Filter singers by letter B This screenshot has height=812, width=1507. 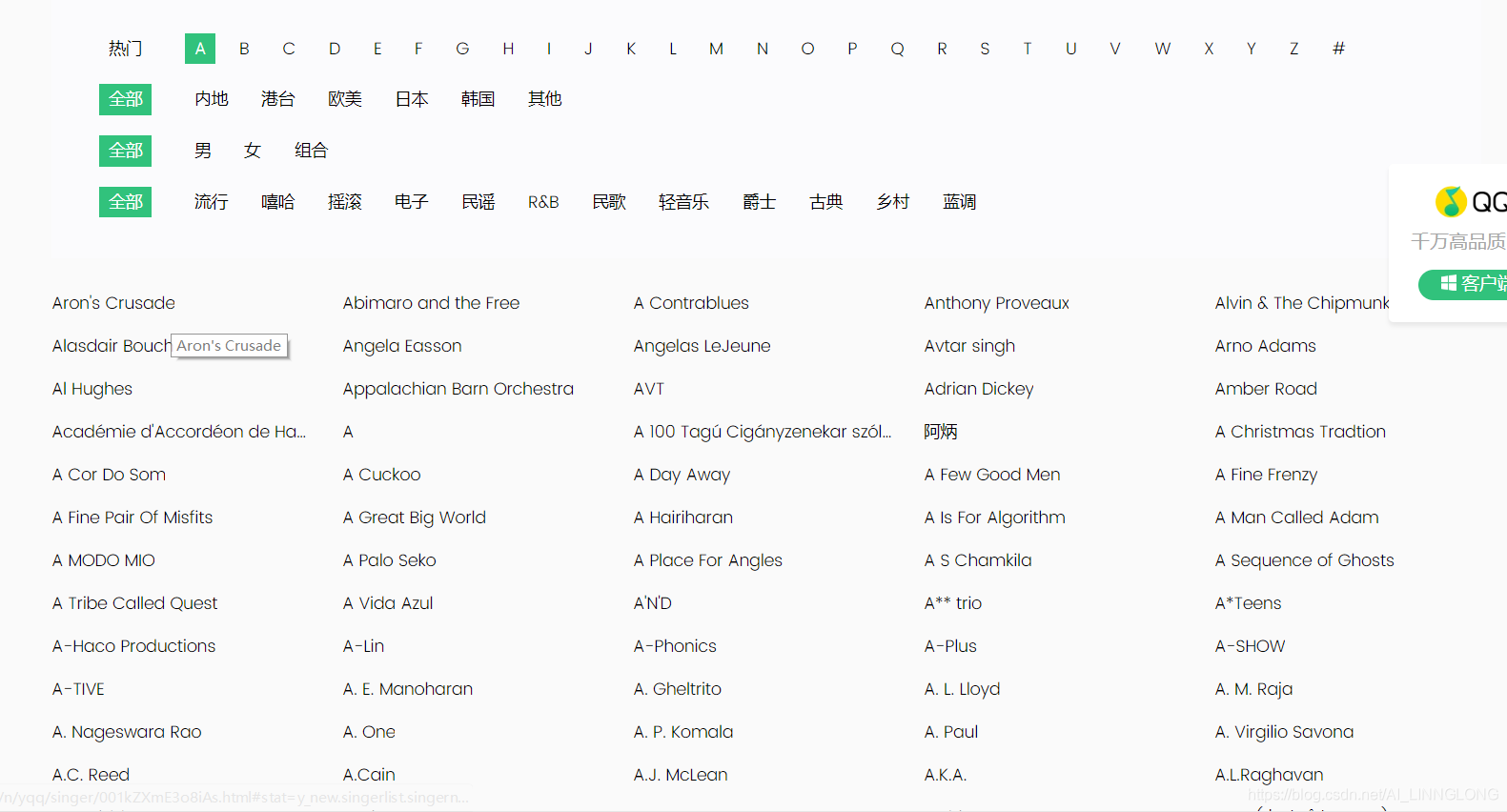point(244,49)
